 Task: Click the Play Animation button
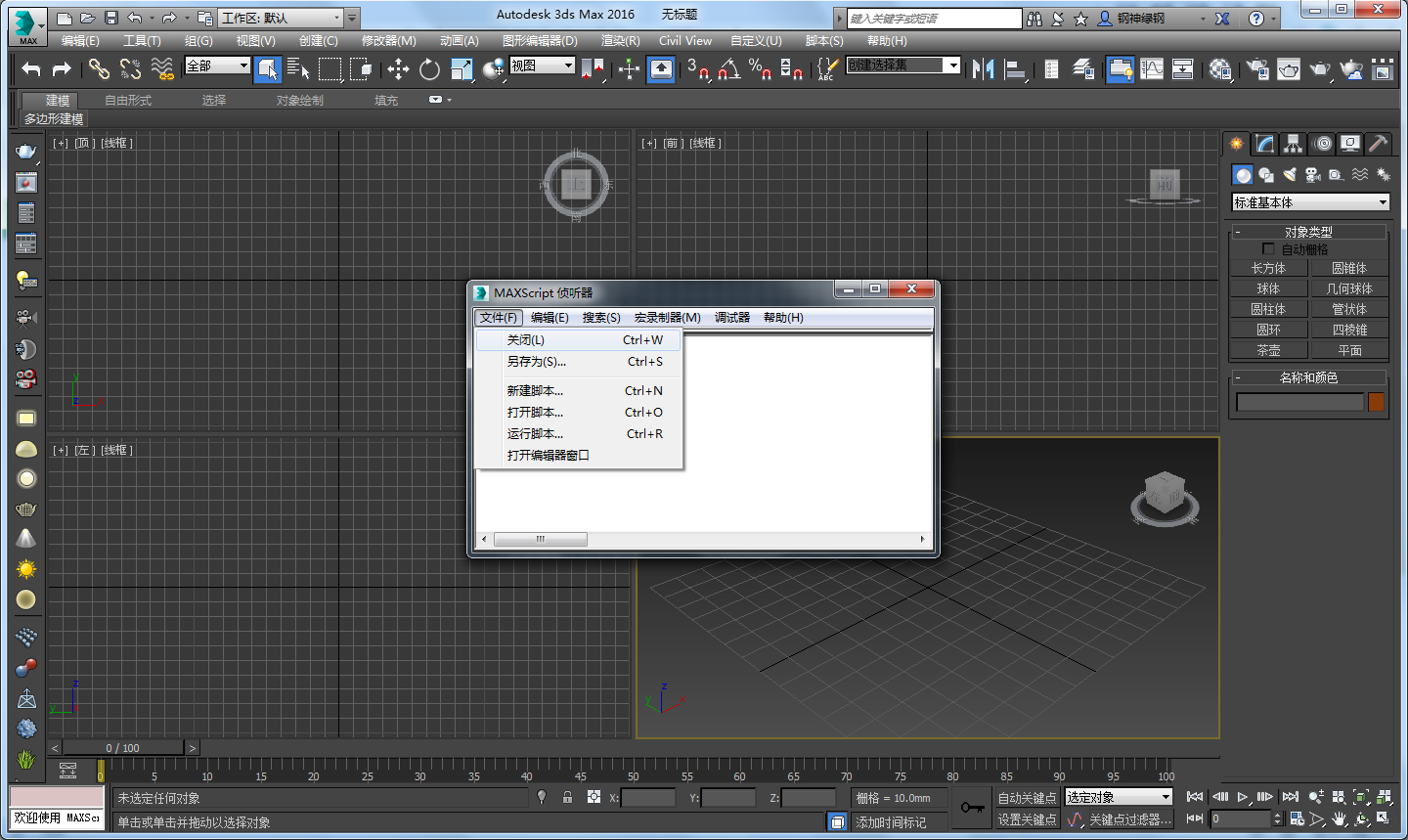[x=1242, y=797]
